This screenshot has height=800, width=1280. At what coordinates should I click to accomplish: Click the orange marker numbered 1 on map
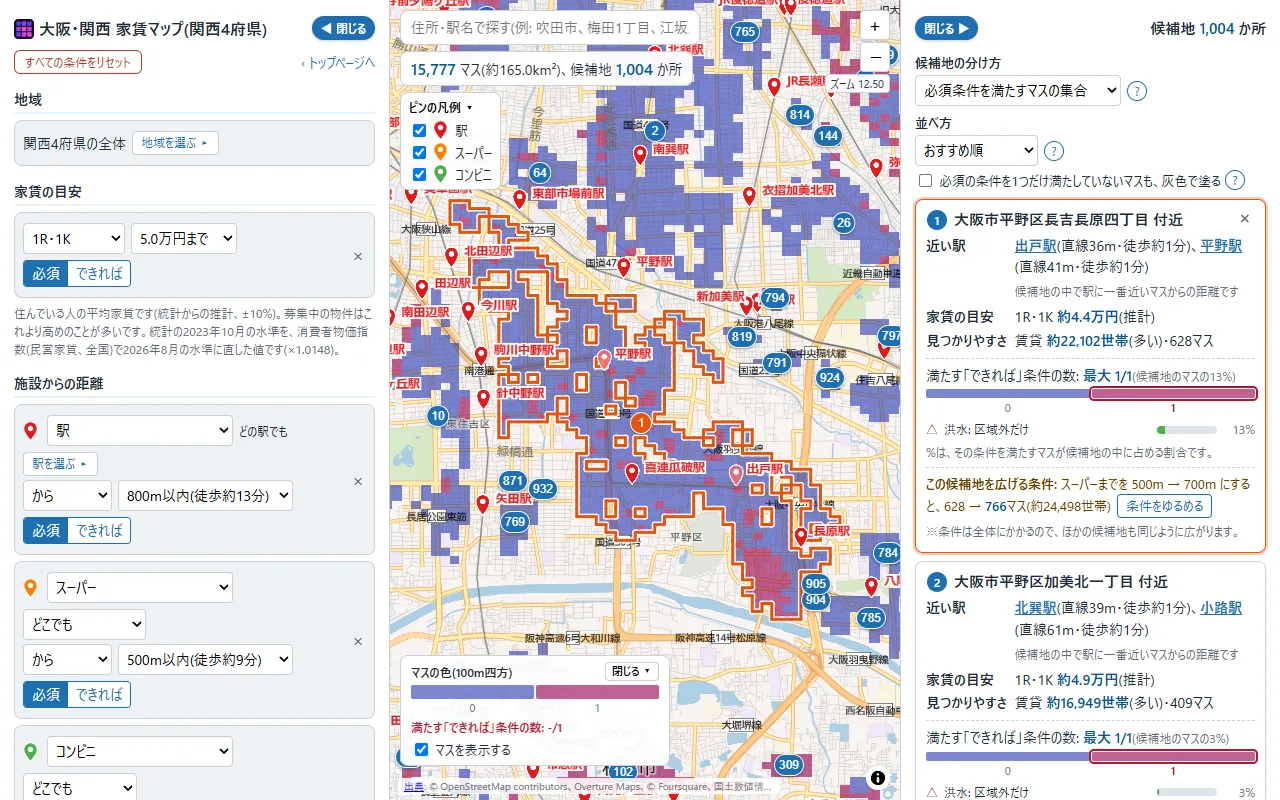click(641, 423)
